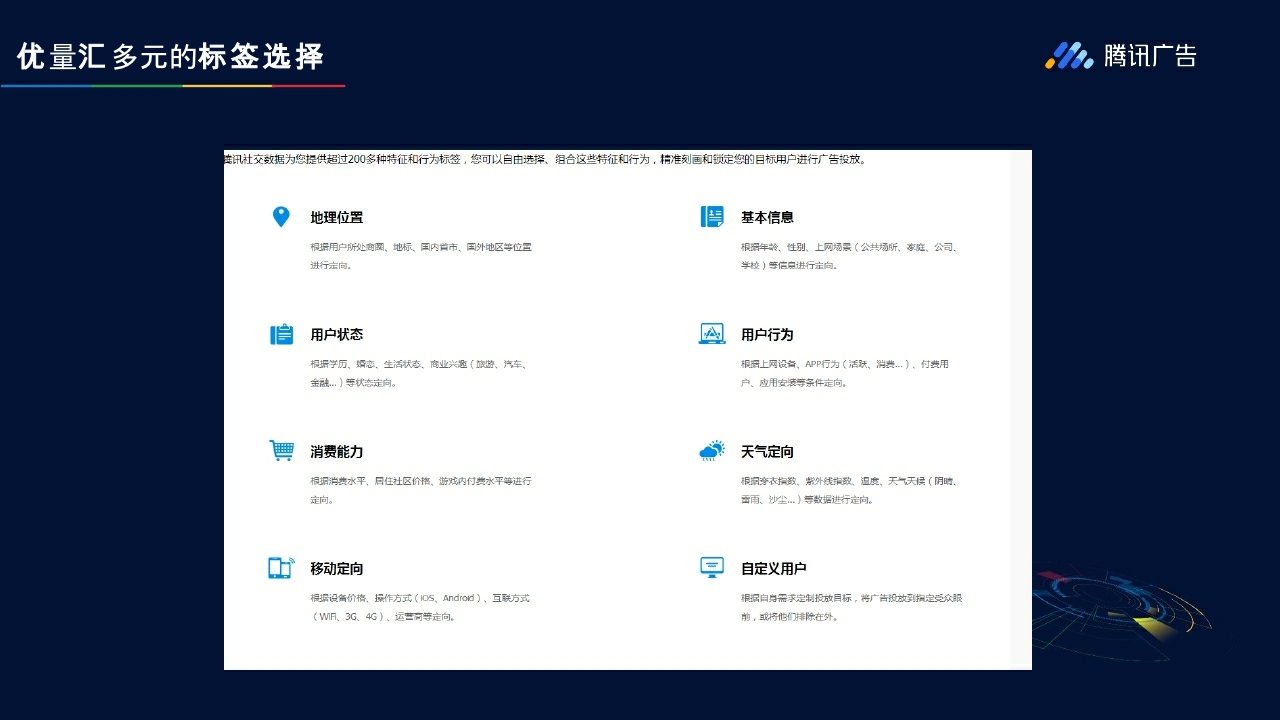Open the 地理位置 targeting category

pyautogui.click(x=337, y=217)
